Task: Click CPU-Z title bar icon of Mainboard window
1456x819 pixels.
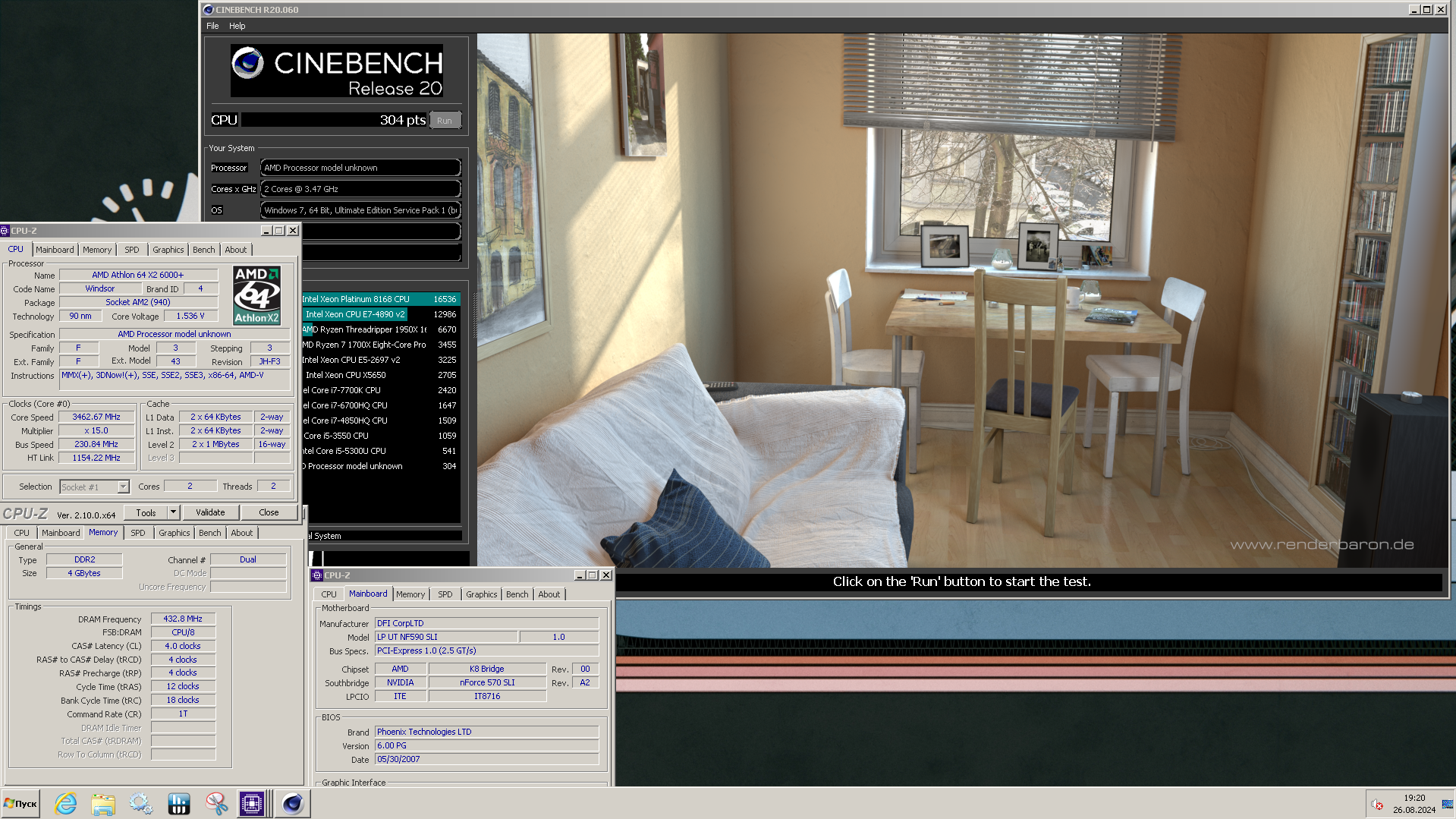Action: (x=317, y=575)
